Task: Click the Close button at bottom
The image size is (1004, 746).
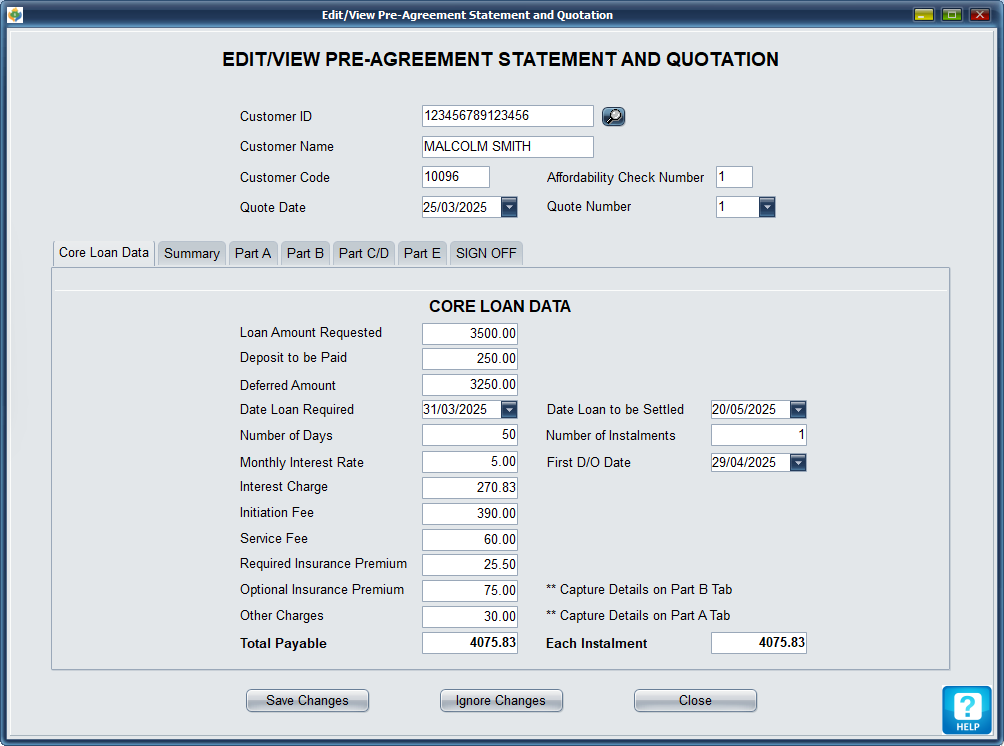Action: click(695, 701)
